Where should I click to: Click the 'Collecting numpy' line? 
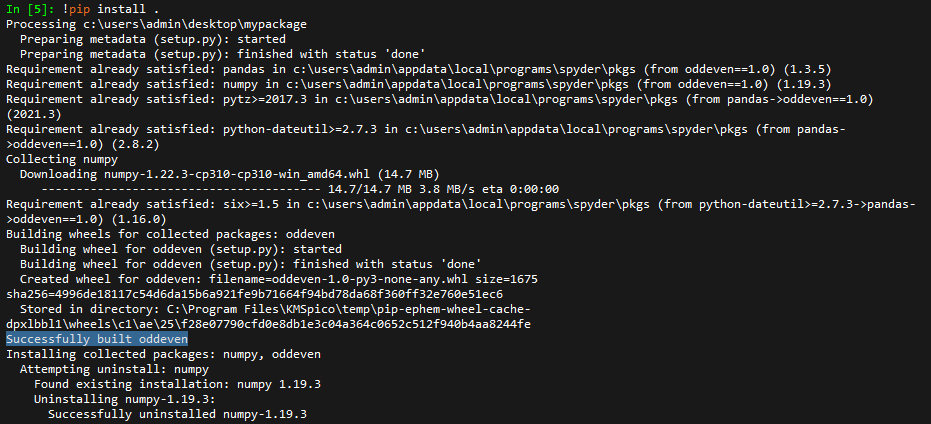[x=62, y=159]
